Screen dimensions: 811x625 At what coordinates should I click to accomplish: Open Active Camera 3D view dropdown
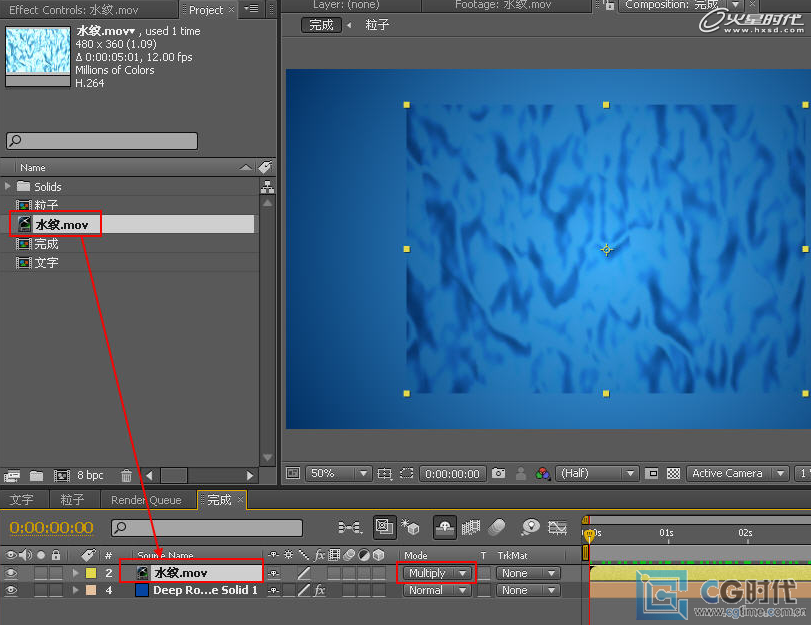pos(738,473)
